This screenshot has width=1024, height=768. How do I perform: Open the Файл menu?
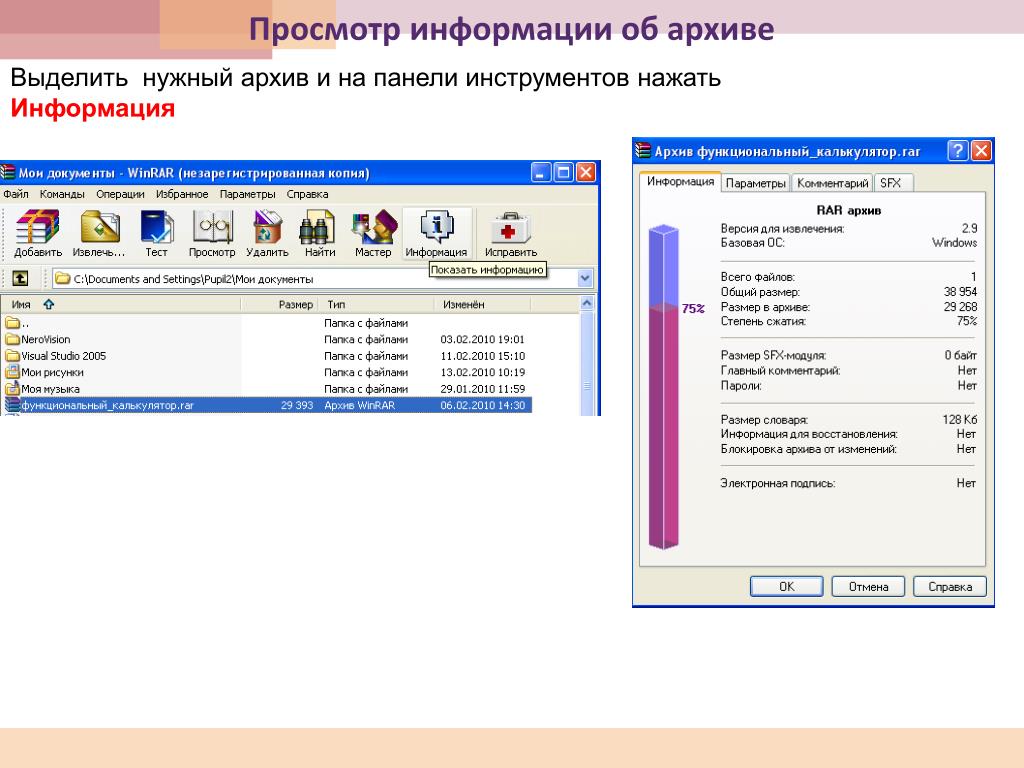tap(16, 194)
